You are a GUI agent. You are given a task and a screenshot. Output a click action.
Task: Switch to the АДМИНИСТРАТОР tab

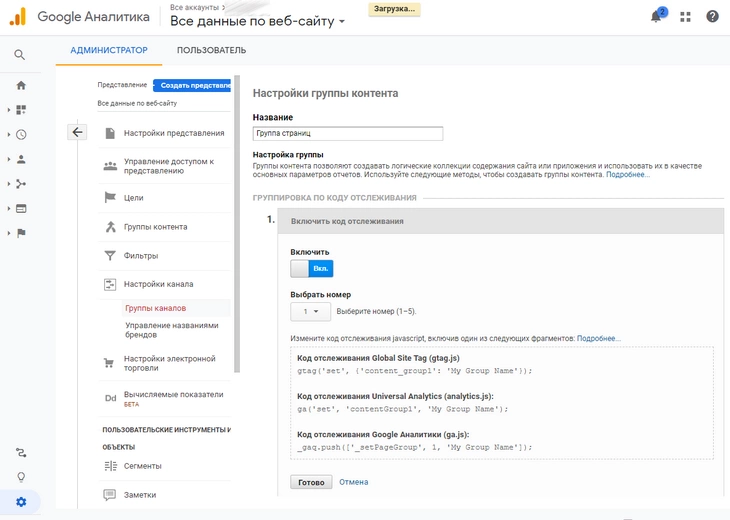pos(109,50)
